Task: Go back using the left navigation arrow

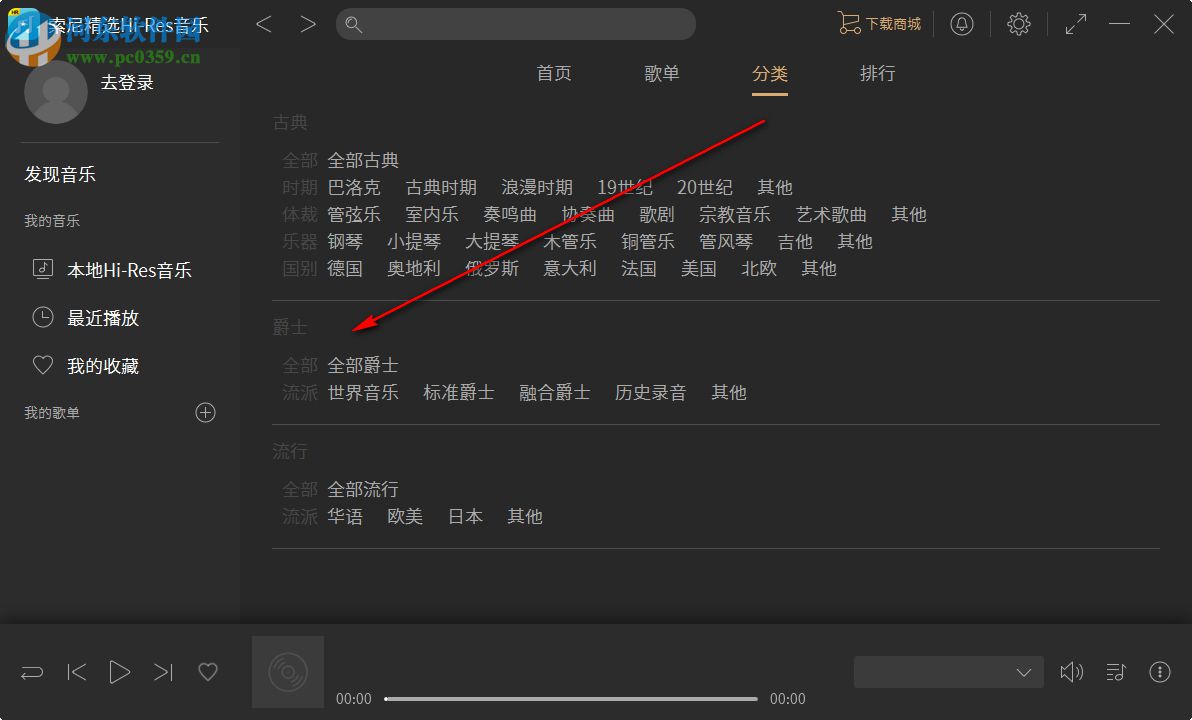Action: 264,23
